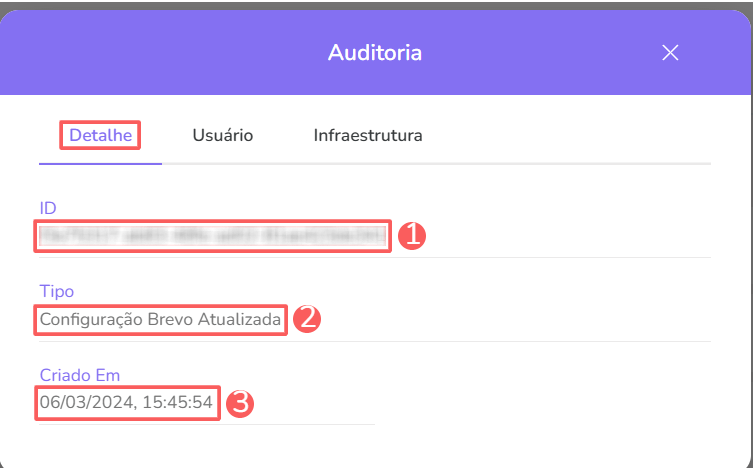Click the ID field label
Viewport: 753px width, 468px height.
48,208
